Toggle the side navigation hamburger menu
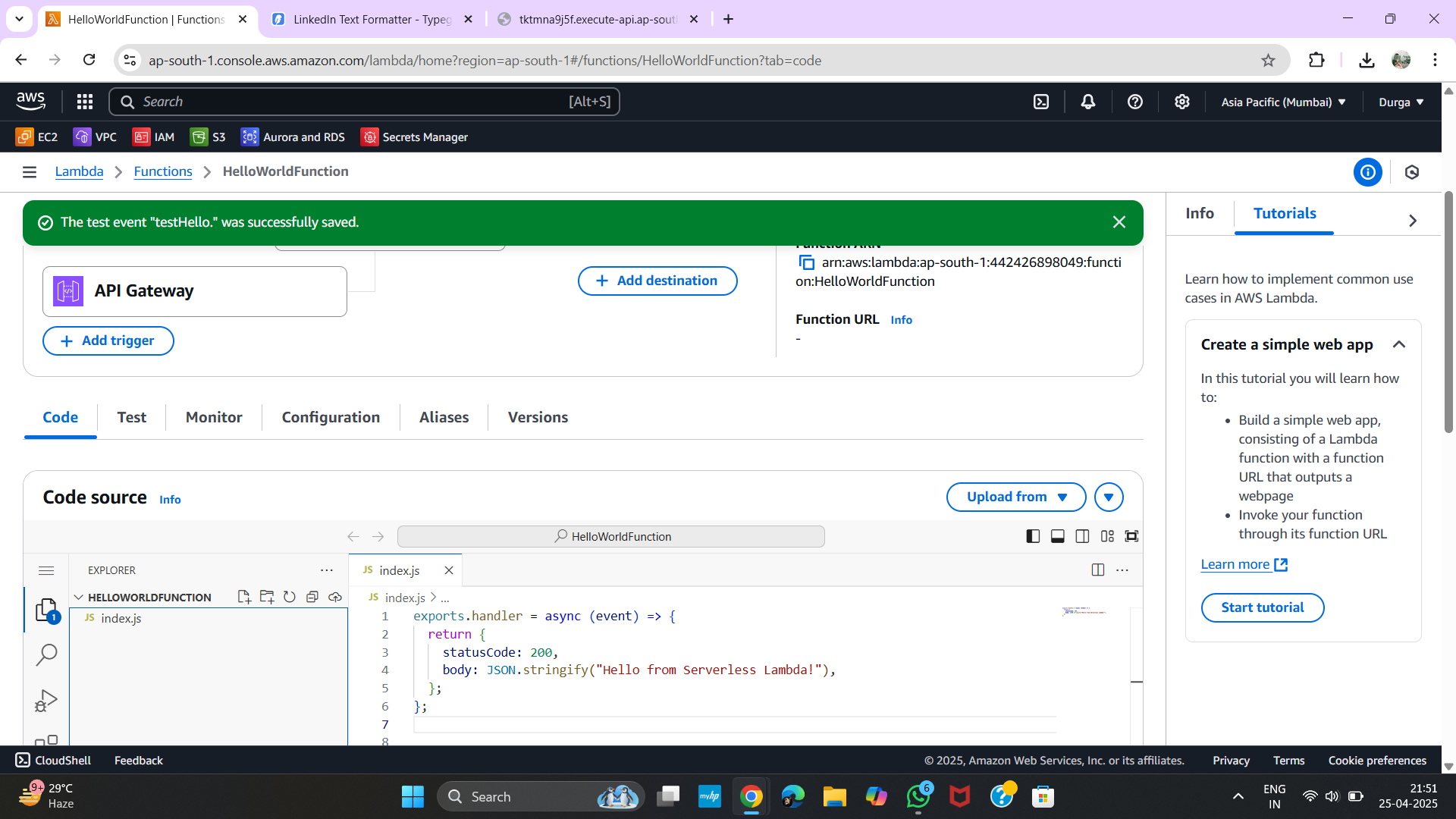The width and height of the screenshot is (1456, 819). (30, 172)
